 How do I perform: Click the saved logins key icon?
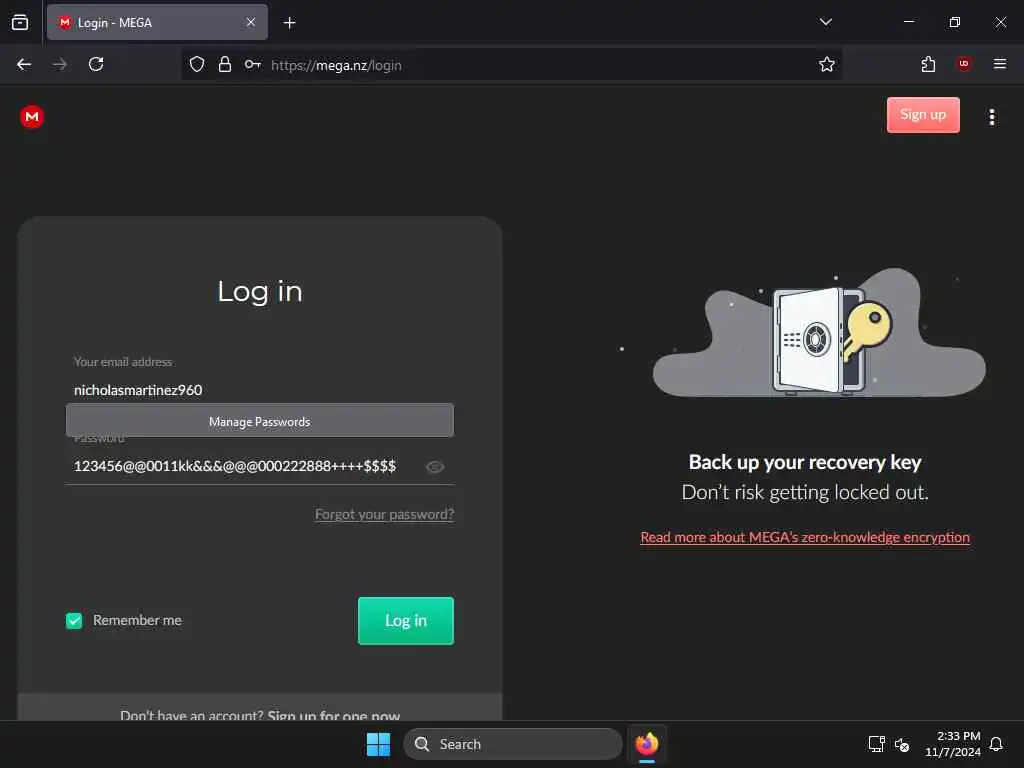click(253, 64)
